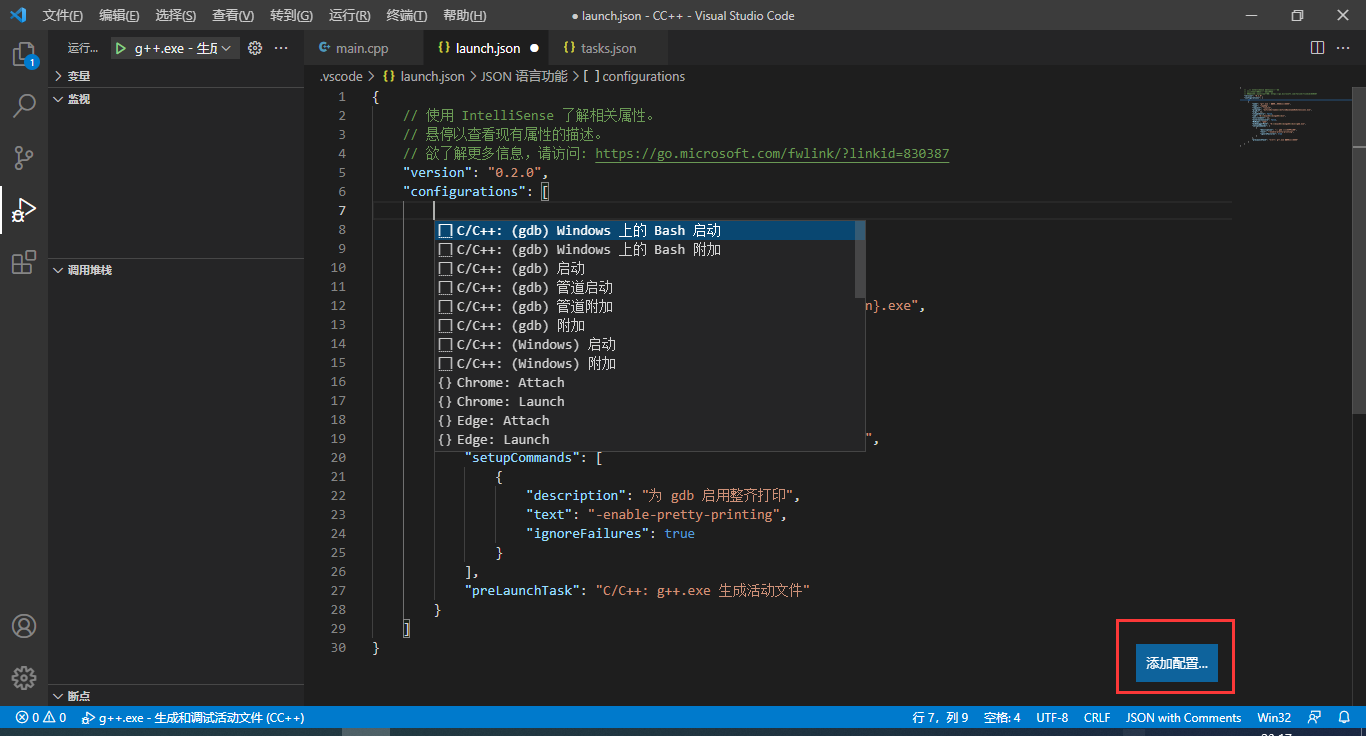Open editor more actions ellipsis

click(x=1344, y=48)
